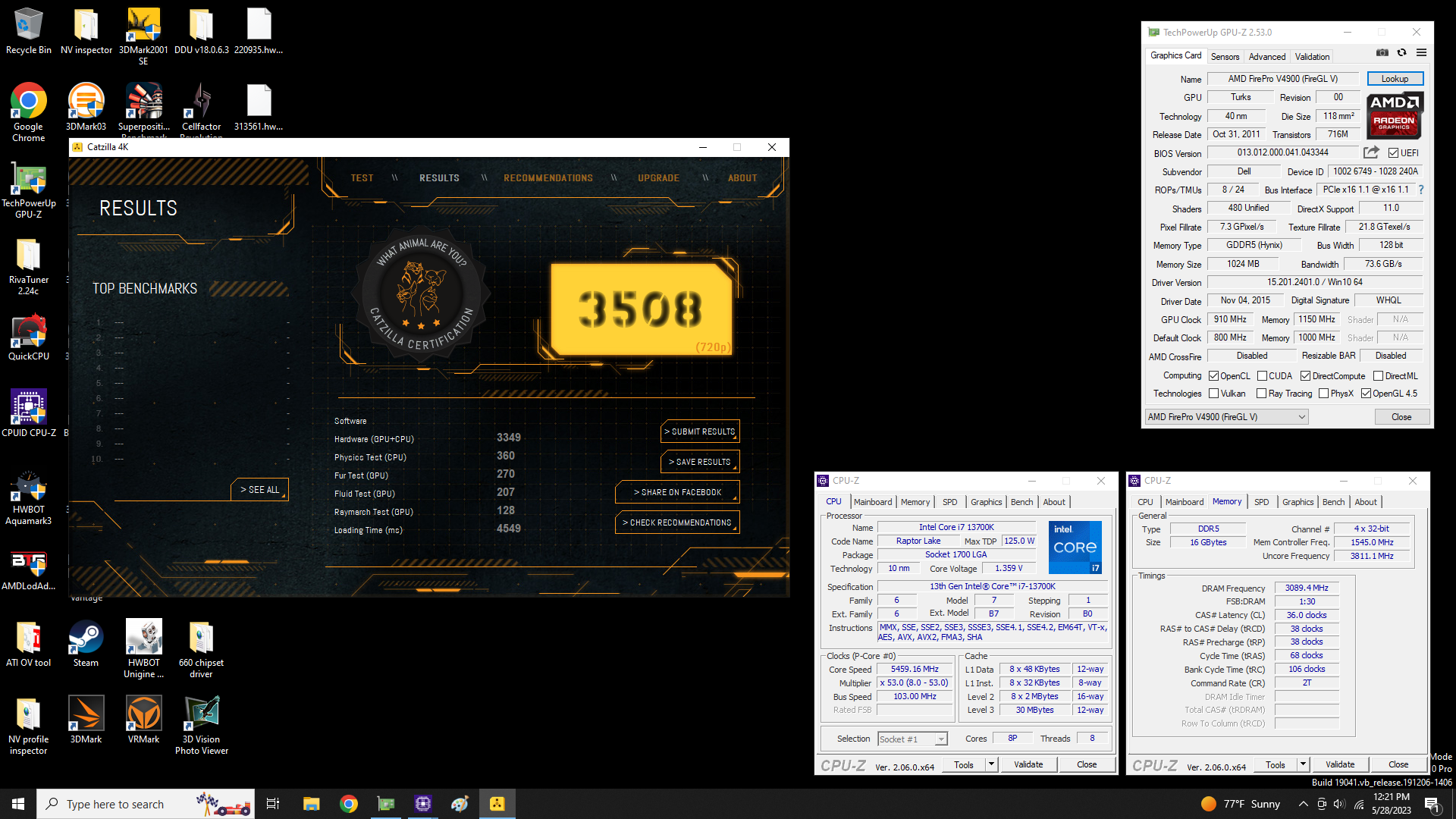1456x819 pixels.
Task: Open the Recycle Bin desktop icon
Action: tap(29, 30)
